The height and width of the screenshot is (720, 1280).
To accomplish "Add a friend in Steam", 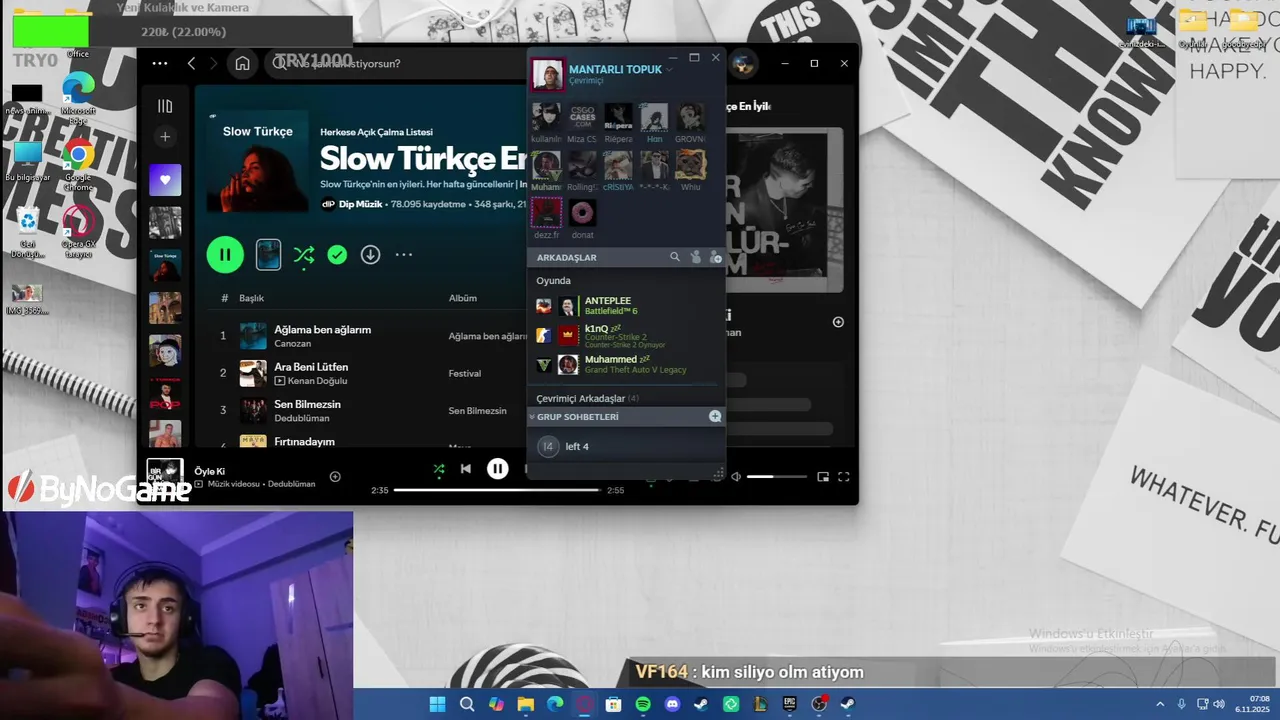I will point(715,257).
